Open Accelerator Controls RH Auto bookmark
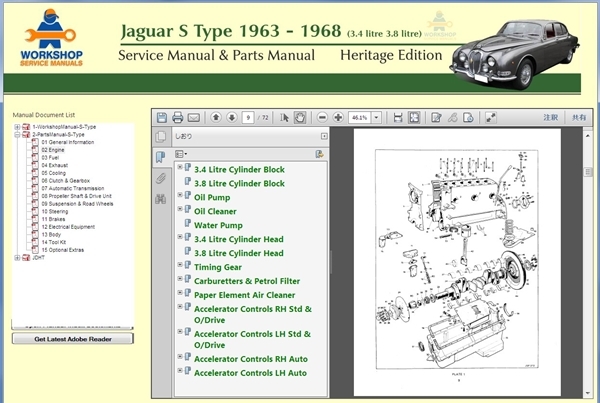Image resolution: width=600 pixels, height=403 pixels. [251, 359]
